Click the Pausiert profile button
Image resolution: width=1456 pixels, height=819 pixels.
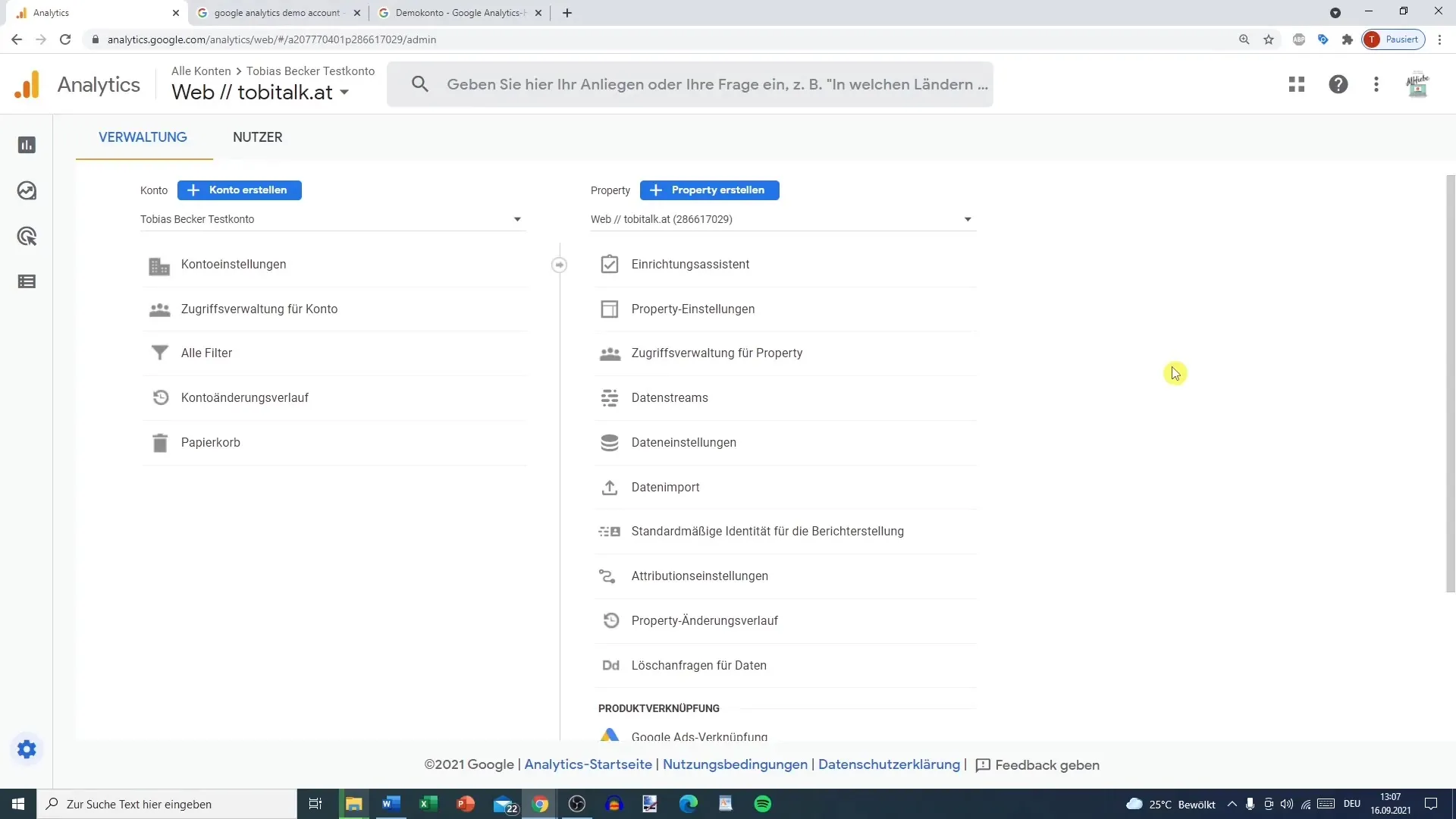[1393, 39]
